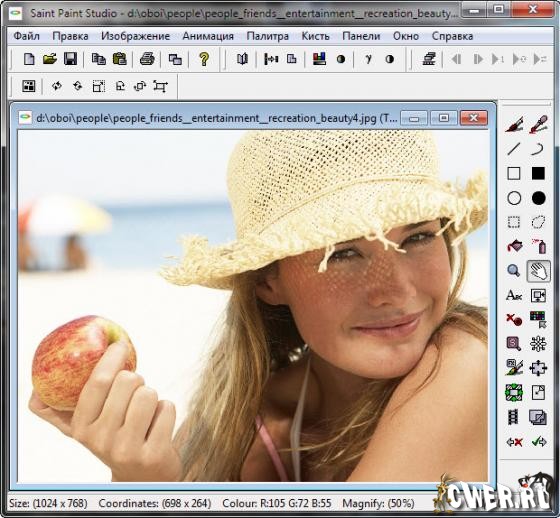Select the freehand paintbrush tool
560x518 pixels.
click(x=514, y=124)
